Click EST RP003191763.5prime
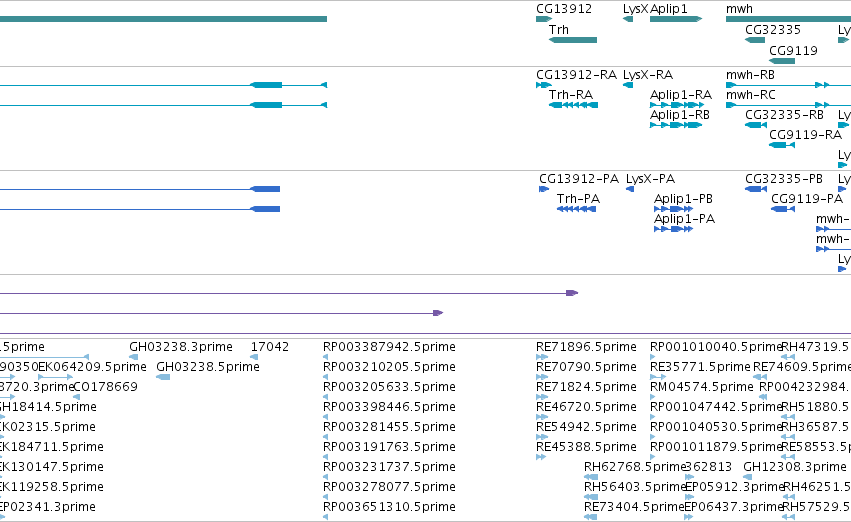 [389, 447]
